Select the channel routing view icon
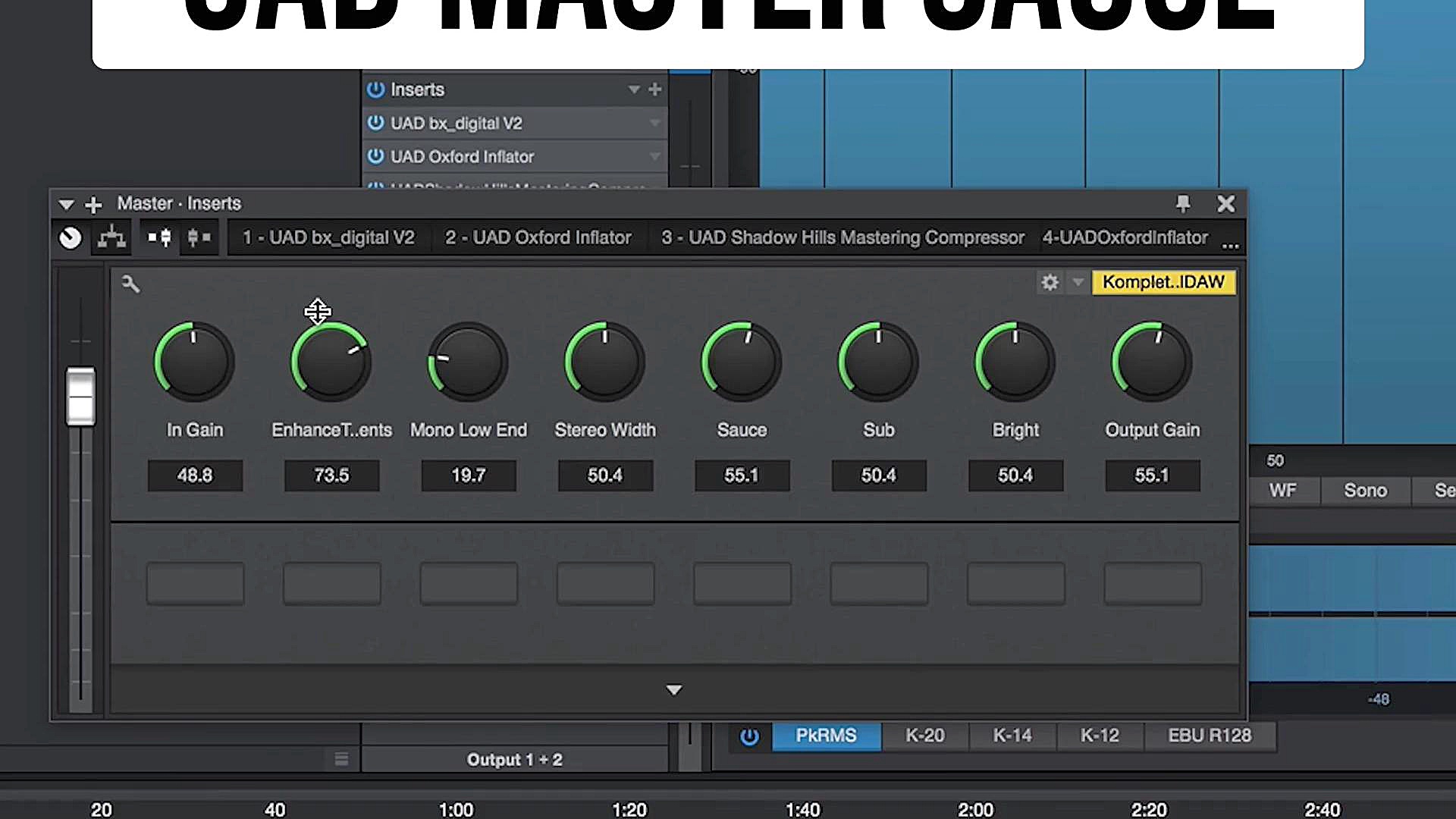 (x=111, y=237)
